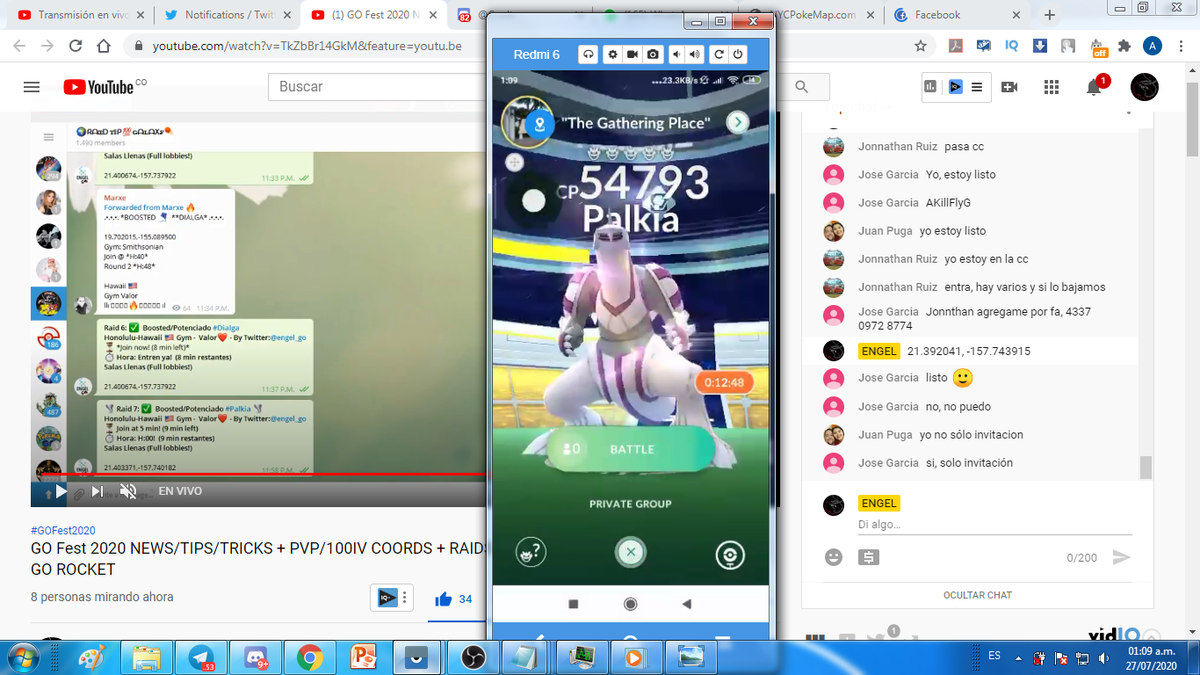The image size is (1200, 675).
Task: Start screen recording with the camcorder icon
Action: tap(632, 54)
